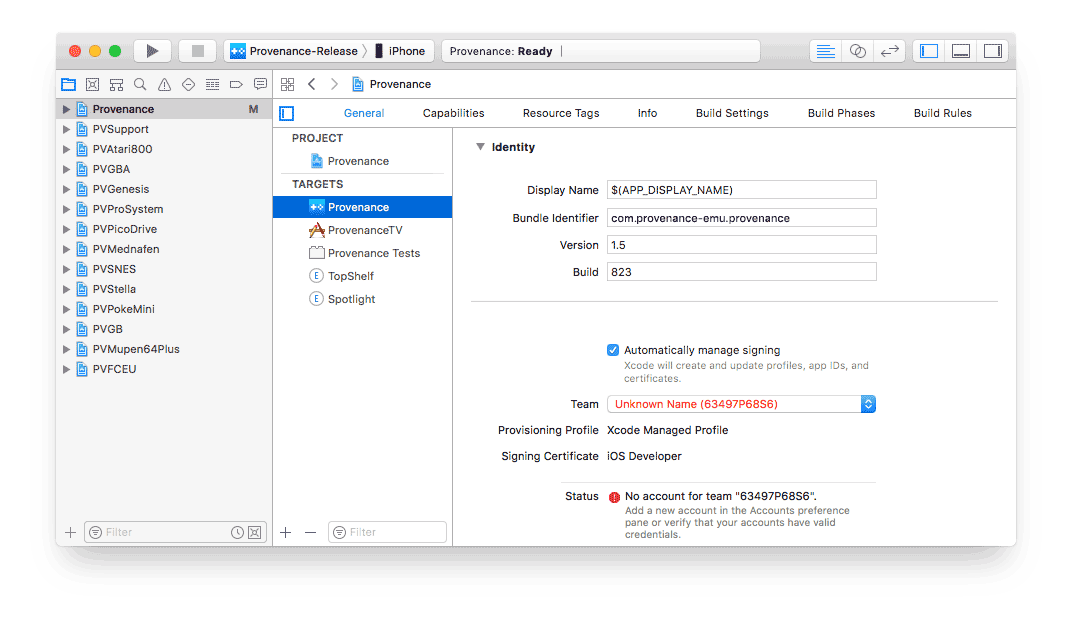Stop the running build

[198, 51]
